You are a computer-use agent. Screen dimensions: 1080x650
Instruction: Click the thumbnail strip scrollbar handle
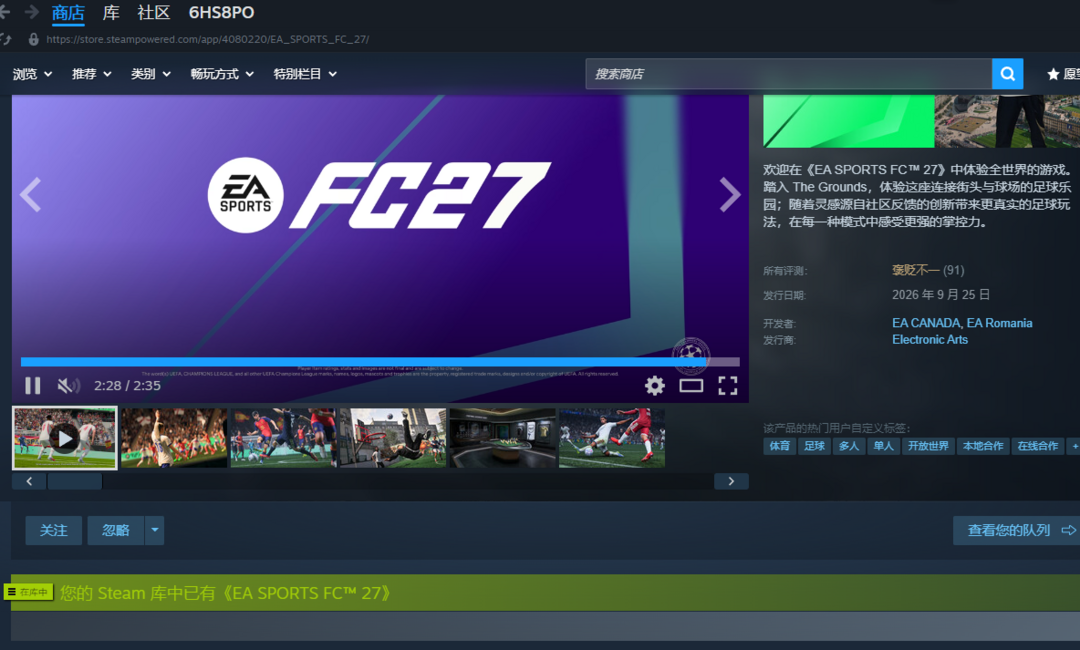tap(74, 481)
